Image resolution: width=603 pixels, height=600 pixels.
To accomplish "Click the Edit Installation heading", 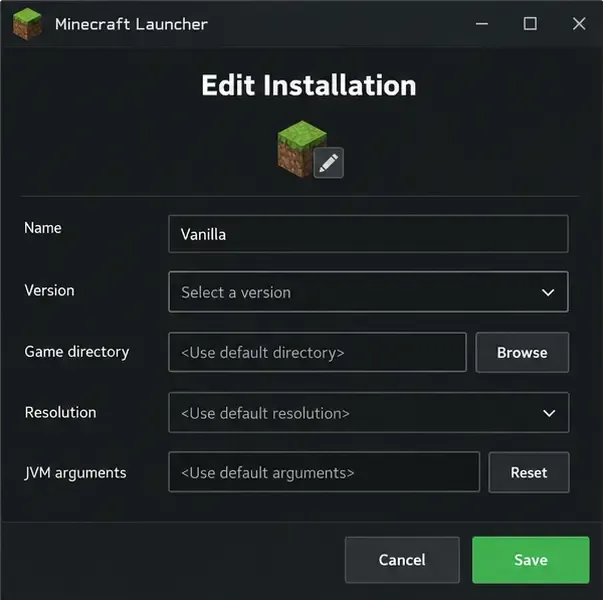I will point(309,85).
